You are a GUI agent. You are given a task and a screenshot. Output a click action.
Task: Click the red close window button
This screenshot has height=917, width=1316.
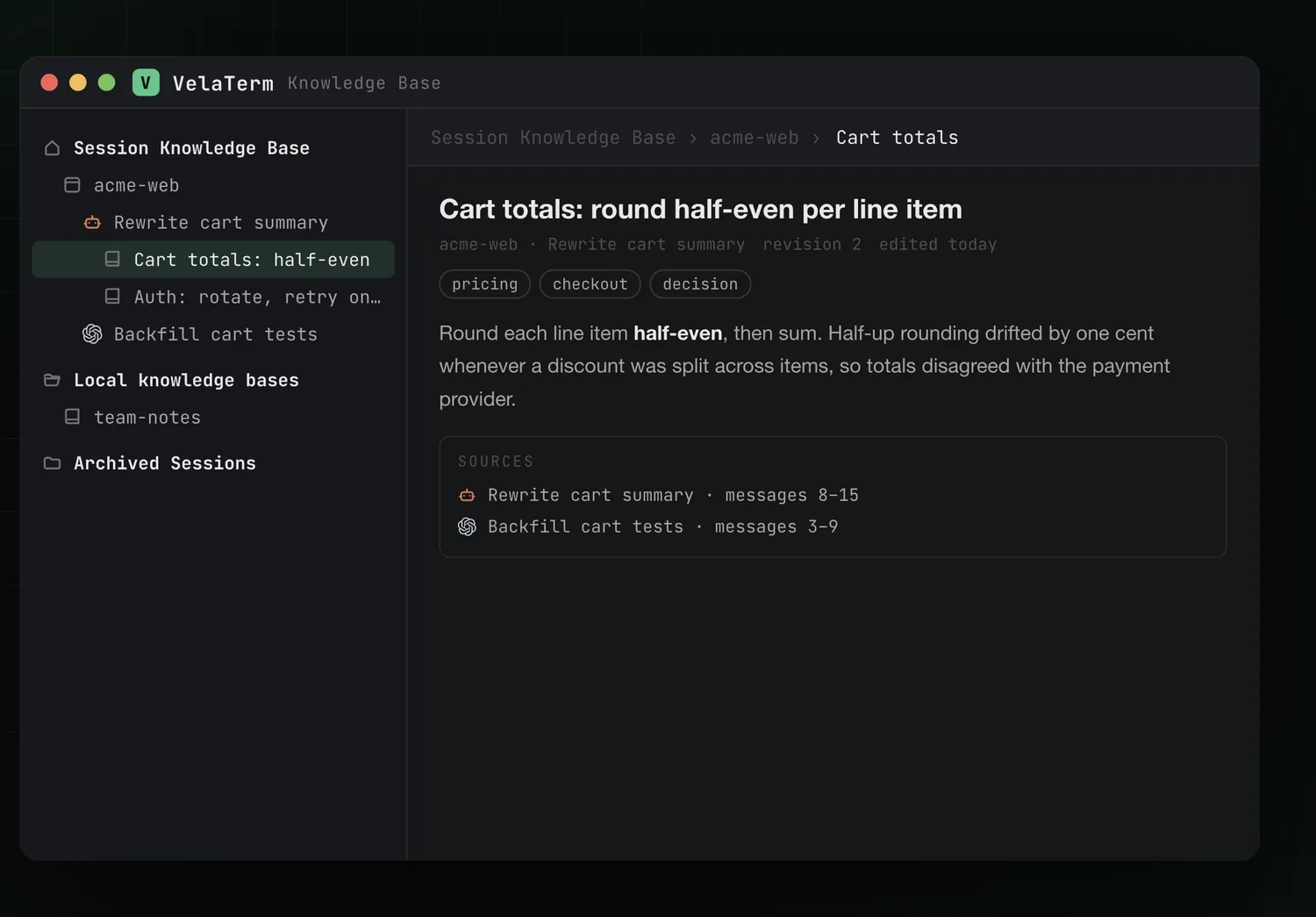tap(49, 82)
